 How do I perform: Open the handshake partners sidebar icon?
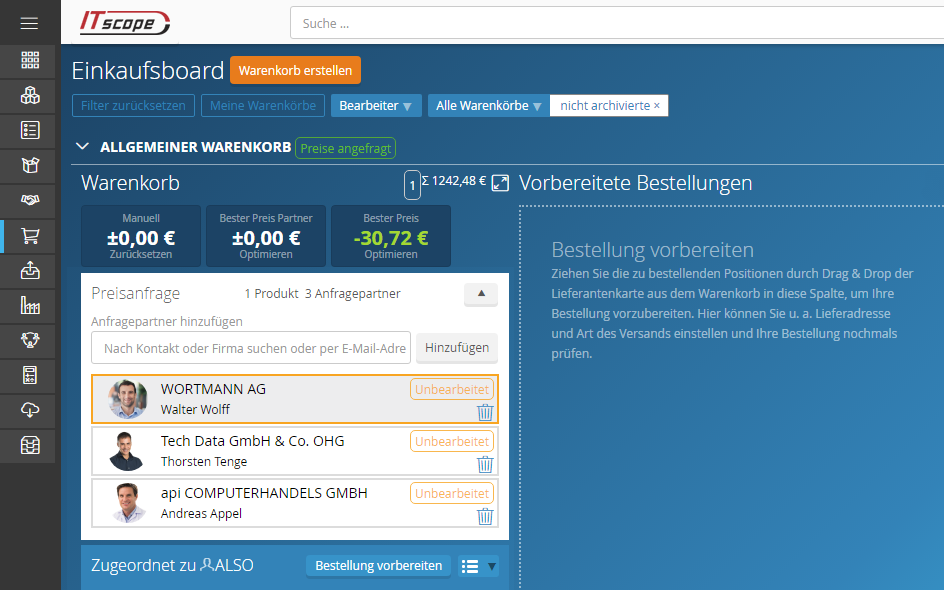pyautogui.click(x=30, y=200)
